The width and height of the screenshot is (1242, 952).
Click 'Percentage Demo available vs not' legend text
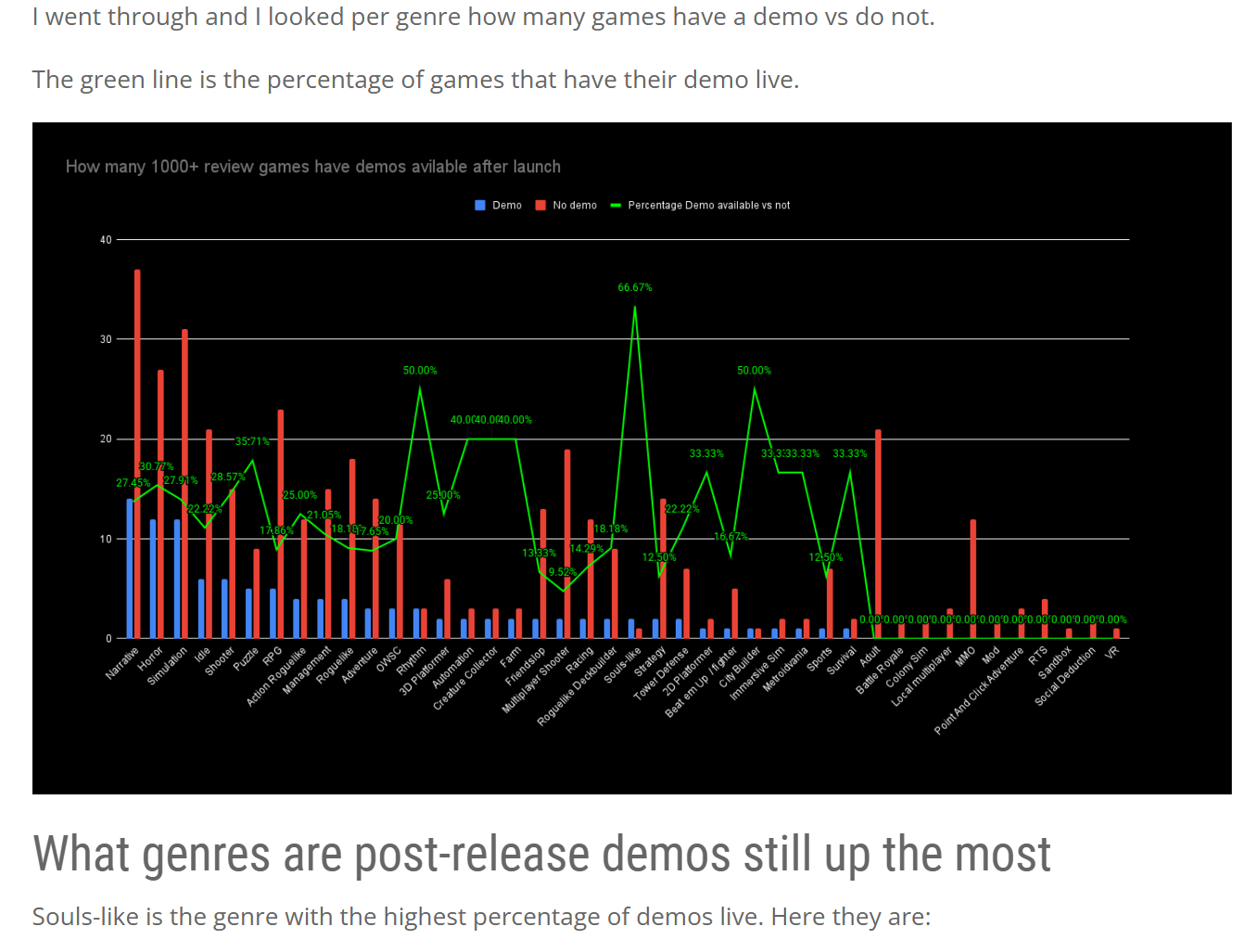(x=709, y=206)
